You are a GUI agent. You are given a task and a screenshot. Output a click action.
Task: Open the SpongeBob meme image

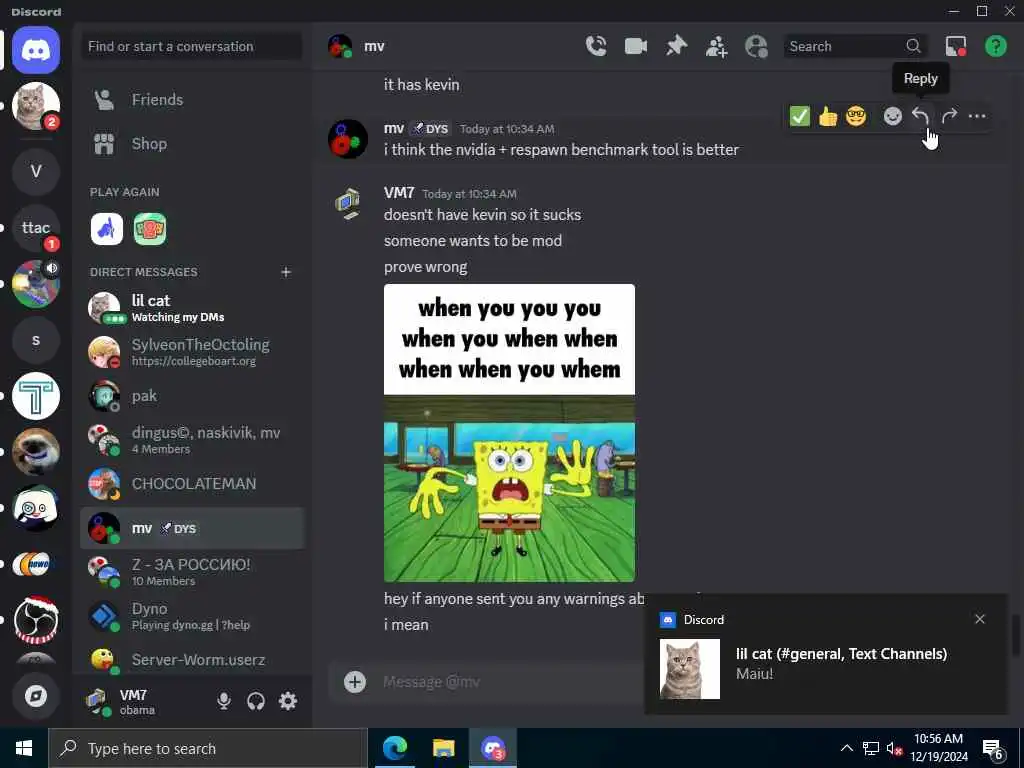tap(509, 432)
